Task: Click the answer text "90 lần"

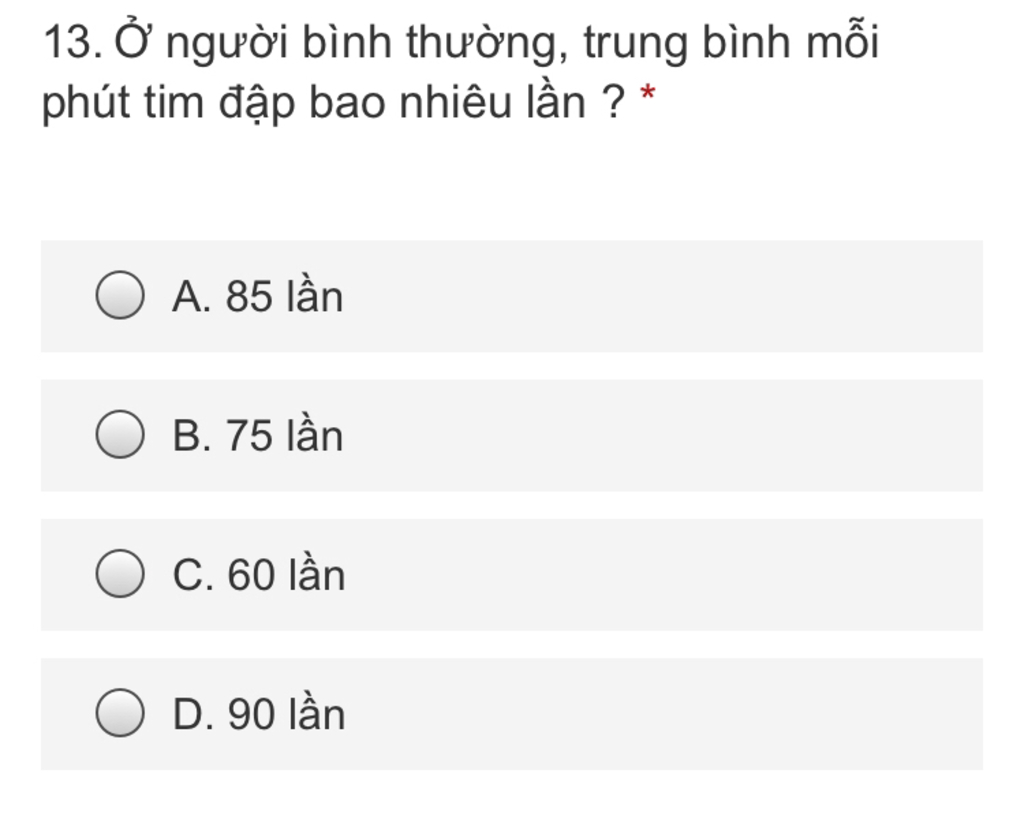Action: coord(287,714)
